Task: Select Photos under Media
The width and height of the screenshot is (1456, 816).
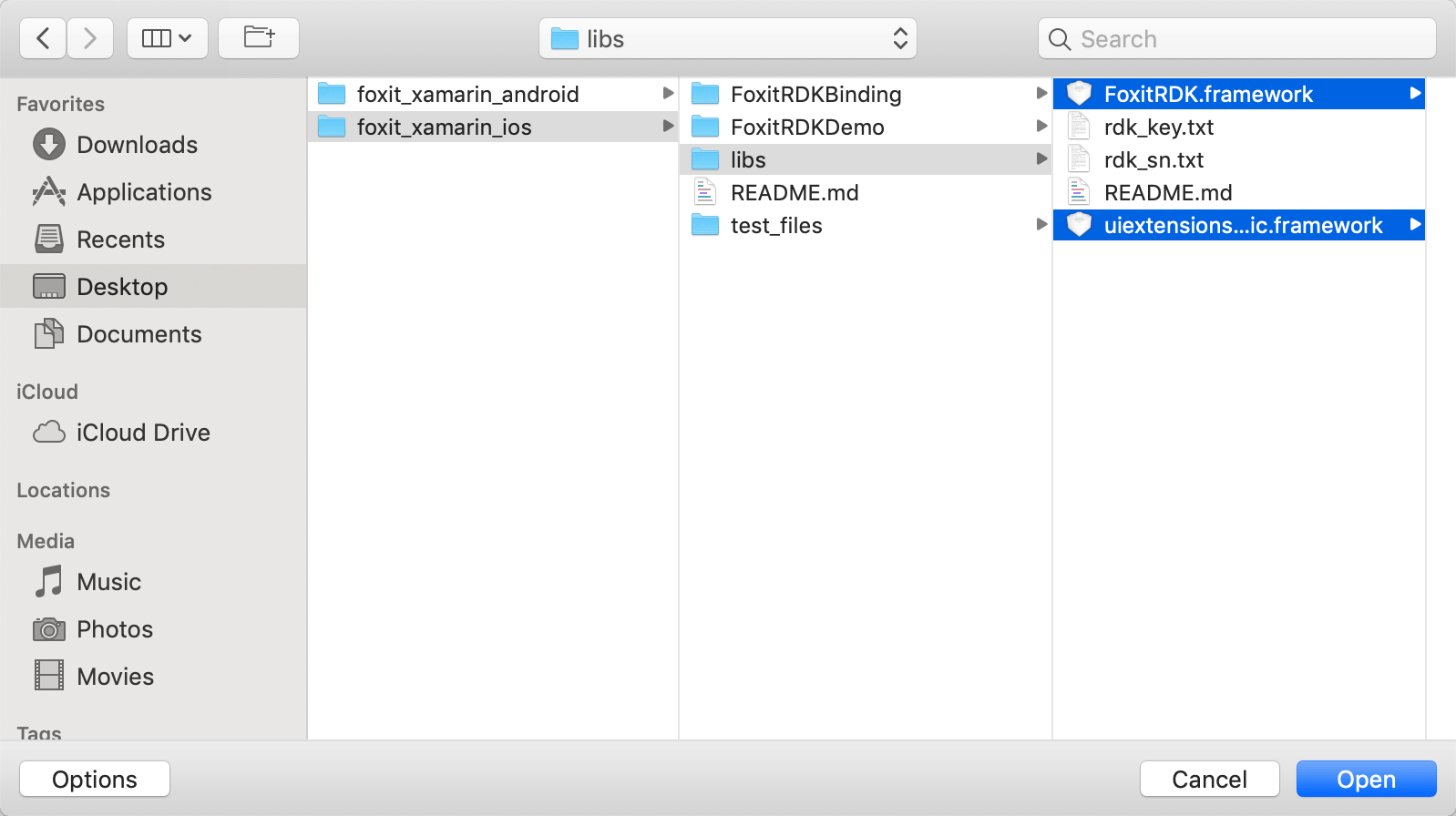Action: tap(153, 628)
